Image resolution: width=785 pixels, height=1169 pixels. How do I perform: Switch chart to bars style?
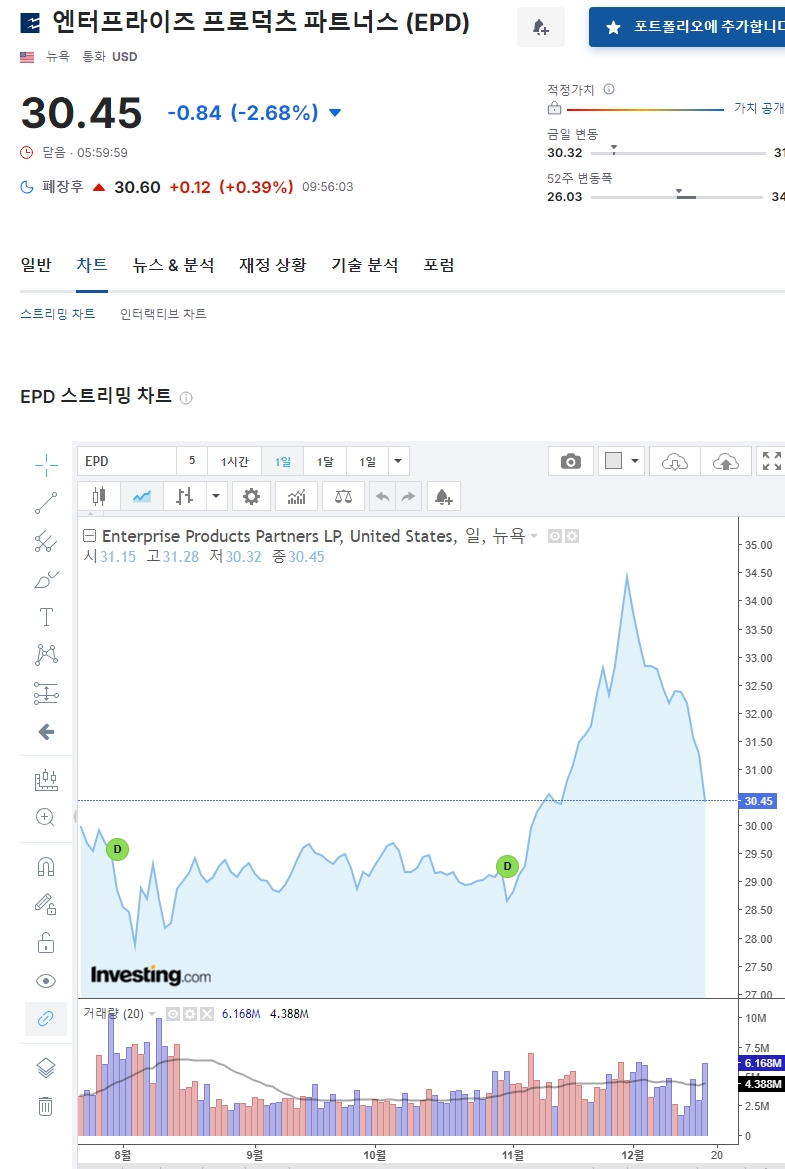[x=184, y=496]
